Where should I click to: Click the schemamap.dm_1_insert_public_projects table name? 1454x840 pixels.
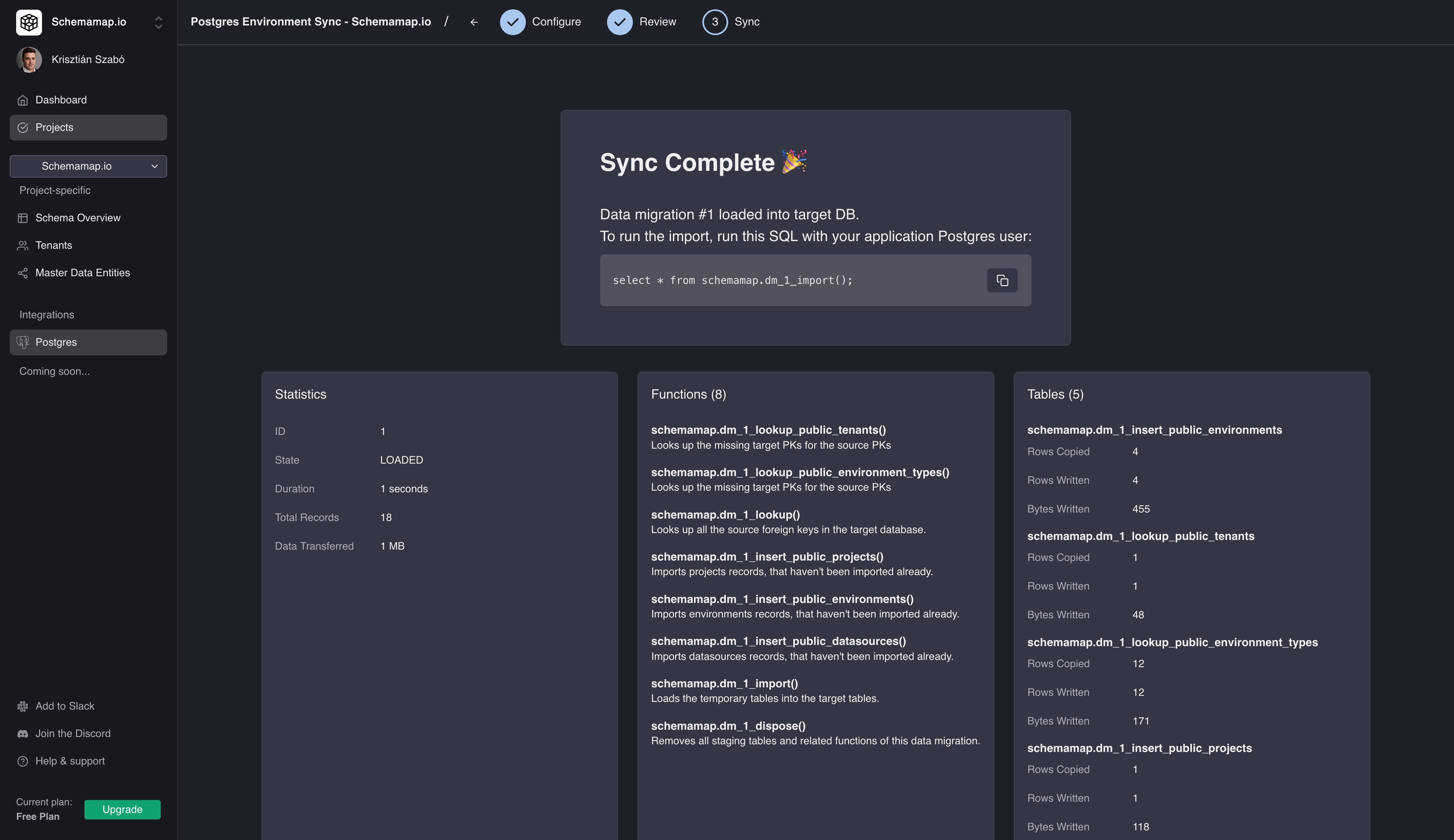1139,748
